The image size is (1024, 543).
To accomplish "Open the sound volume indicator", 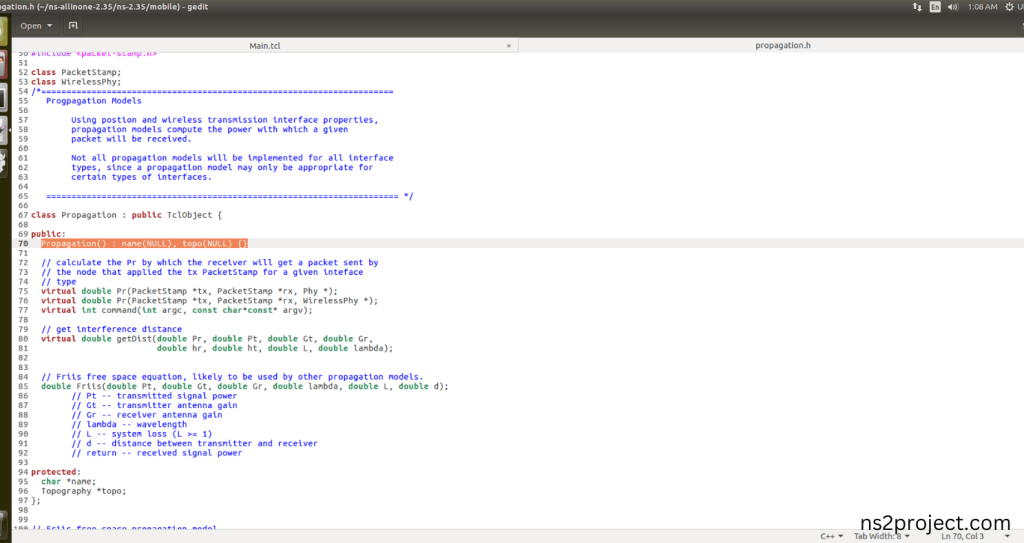I will coord(953,7).
